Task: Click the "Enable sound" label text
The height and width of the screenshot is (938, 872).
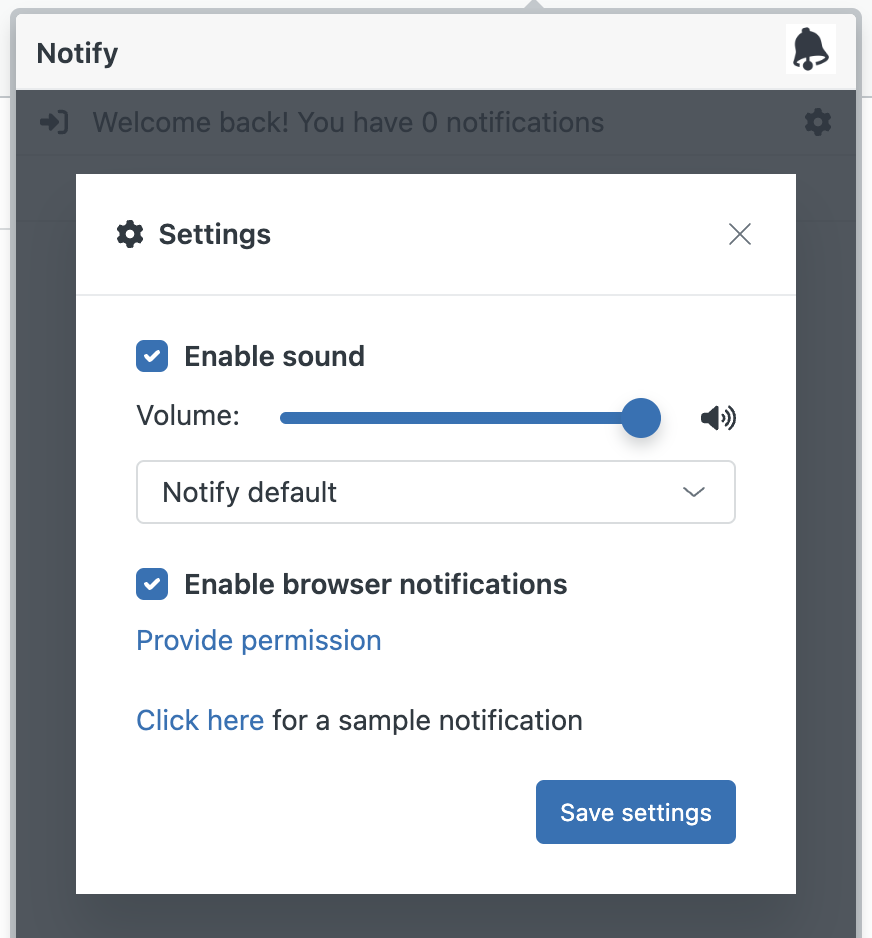Action: (275, 357)
